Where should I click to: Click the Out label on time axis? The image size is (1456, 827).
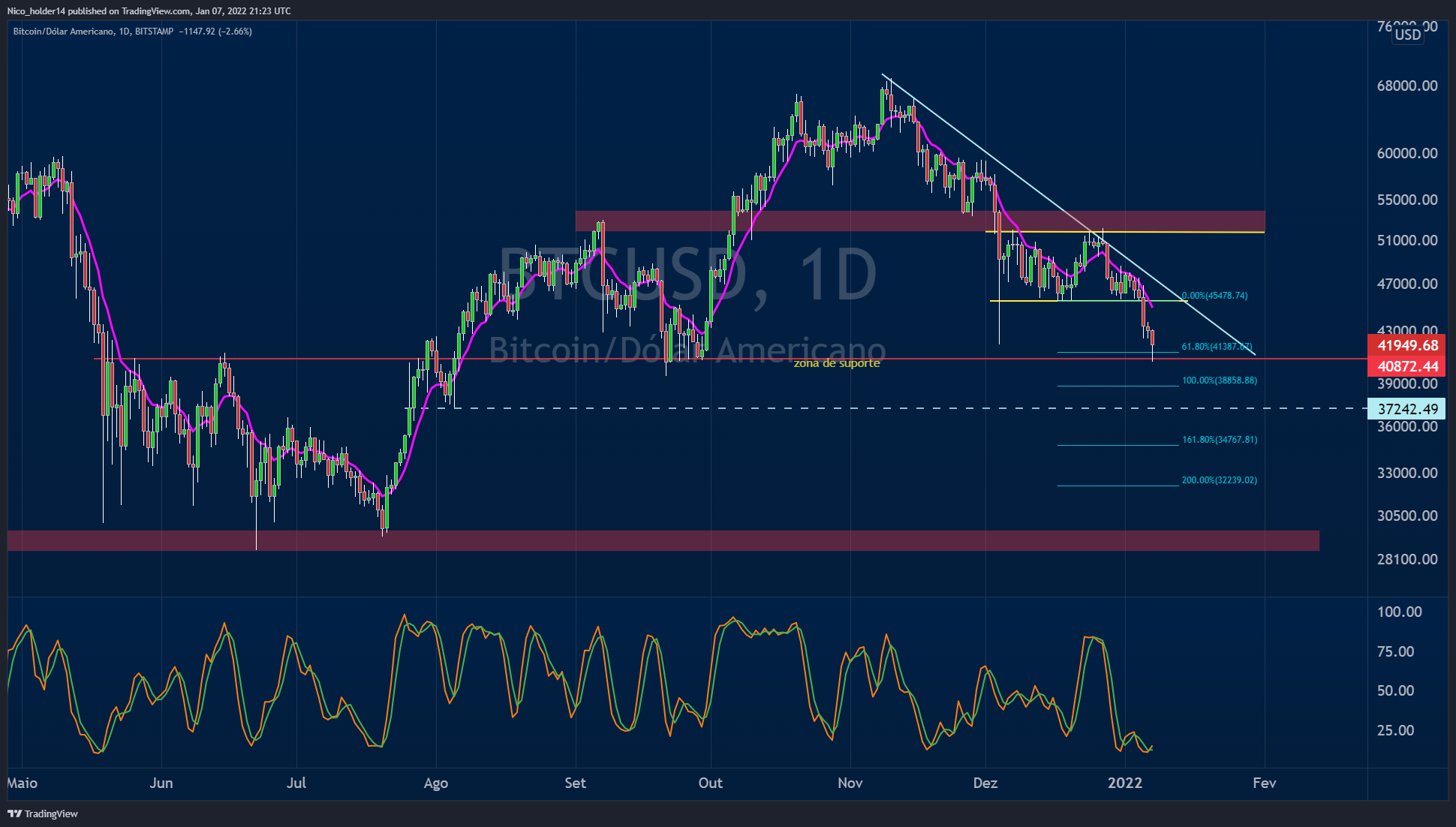click(711, 783)
